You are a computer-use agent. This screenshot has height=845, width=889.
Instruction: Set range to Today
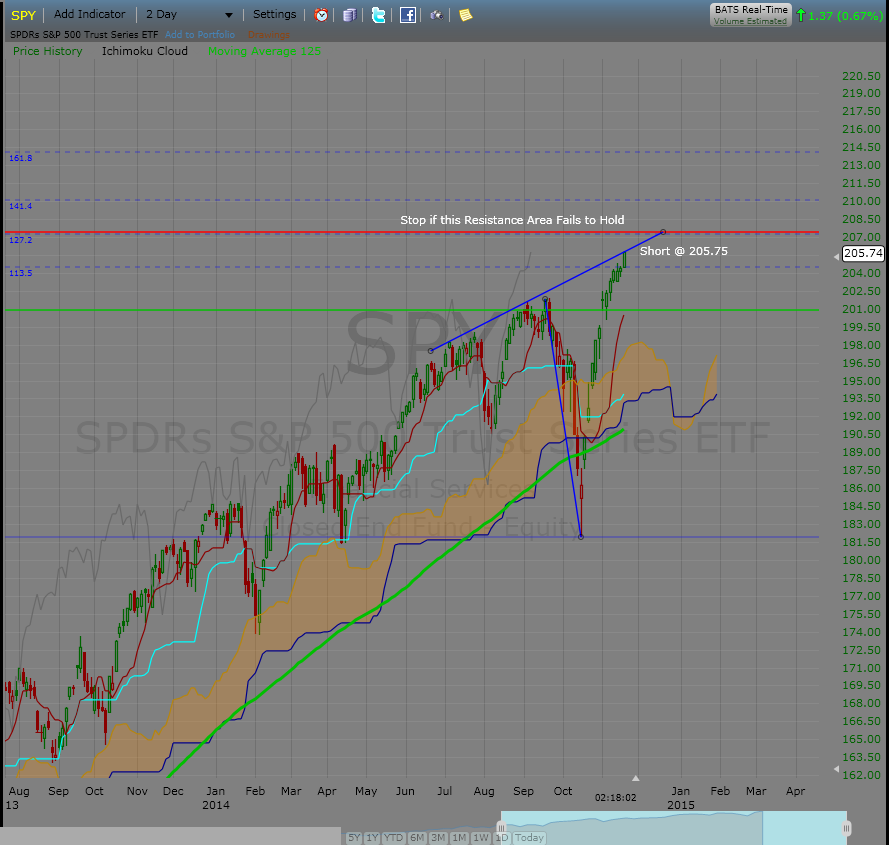click(529, 838)
